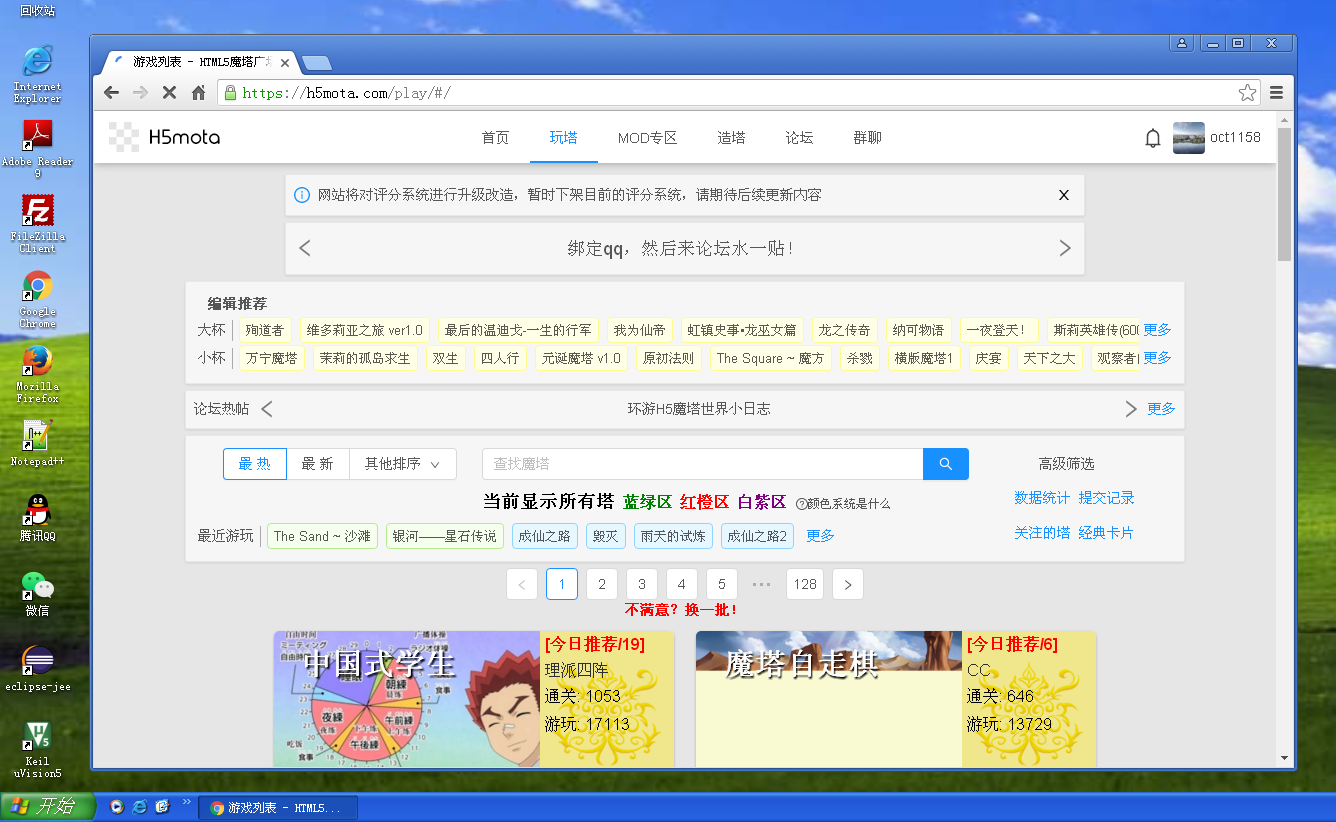The width and height of the screenshot is (1336, 822).
Task: Show next banner with right chevron
Action: point(1064,248)
